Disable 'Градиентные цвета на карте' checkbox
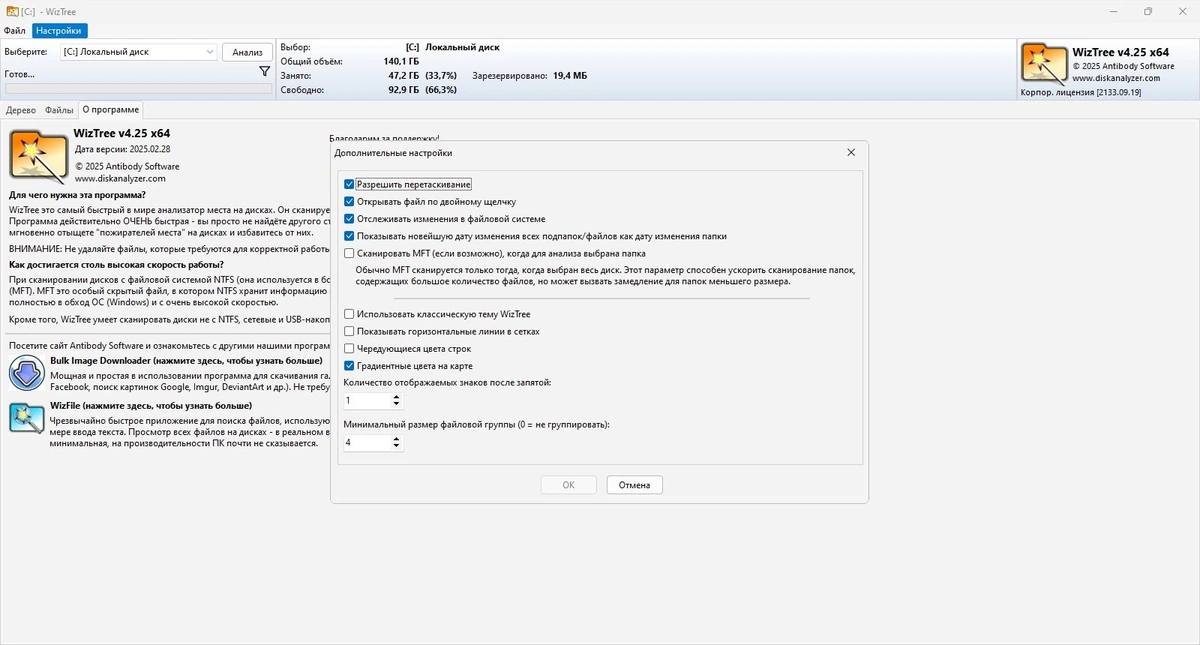The image size is (1200, 645). (349, 366)
